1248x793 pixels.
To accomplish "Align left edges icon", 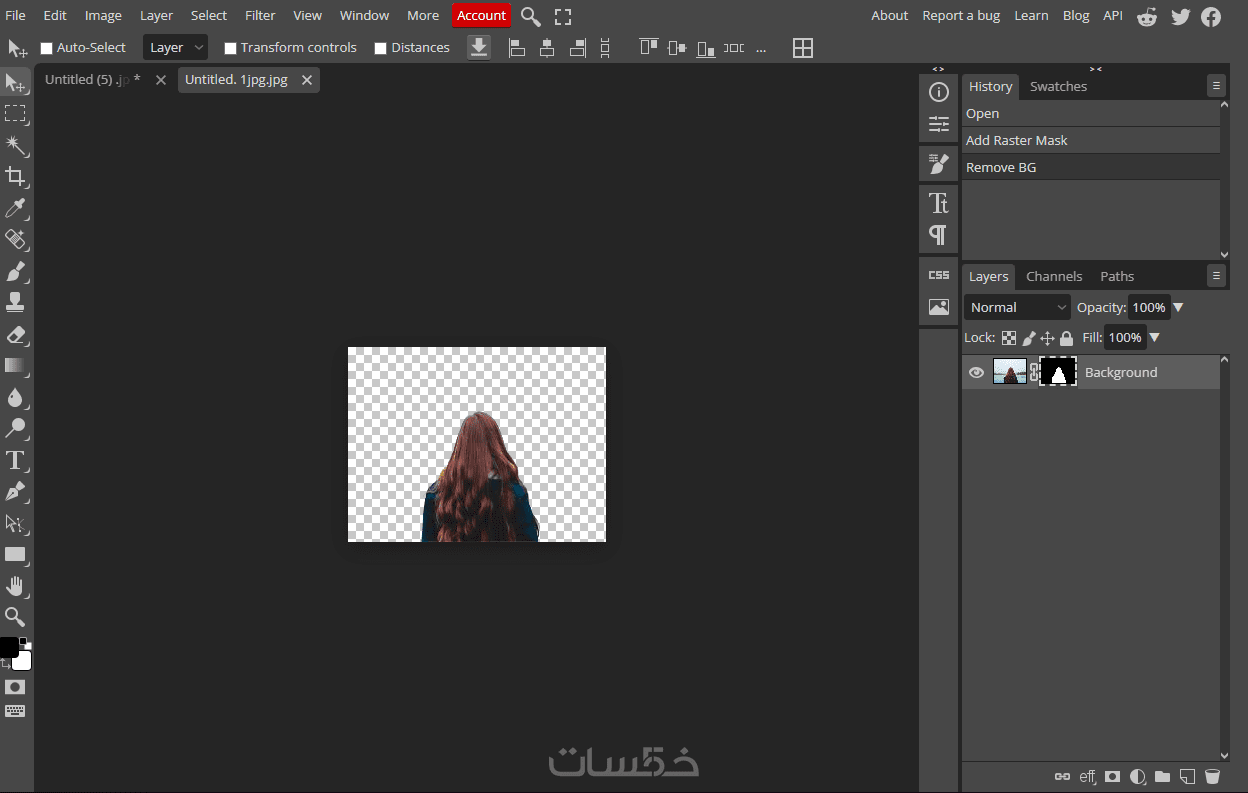I will tap(517, 47).
